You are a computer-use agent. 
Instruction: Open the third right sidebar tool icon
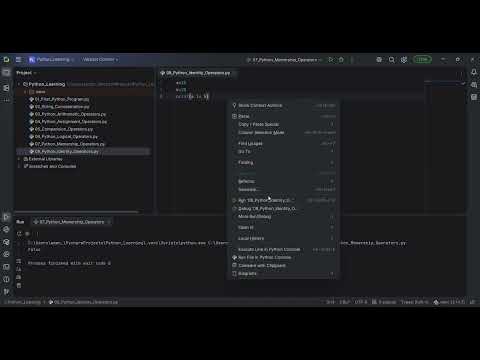[474, 97]
